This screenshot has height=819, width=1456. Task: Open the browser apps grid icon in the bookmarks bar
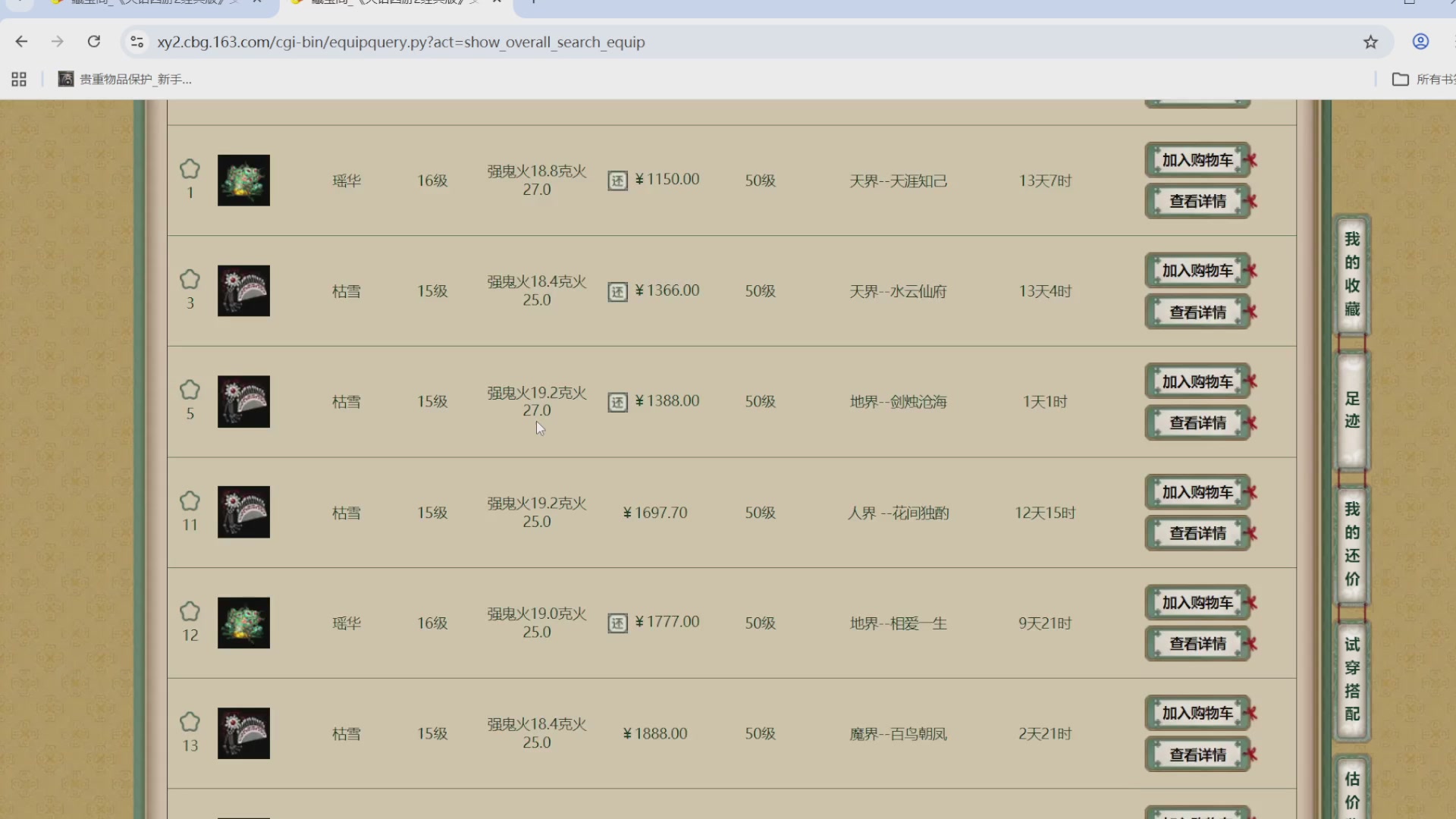coord(19,79)
